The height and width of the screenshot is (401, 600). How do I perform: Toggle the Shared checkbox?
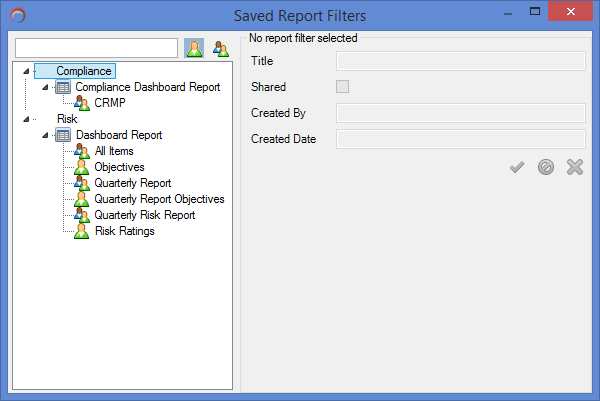(x=342, y=86)
